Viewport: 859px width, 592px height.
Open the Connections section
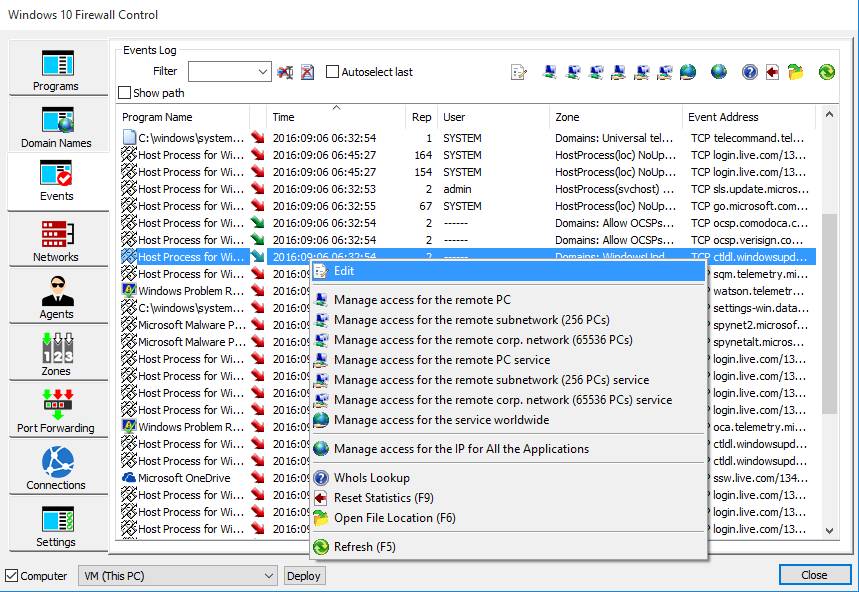coord(57,468)
